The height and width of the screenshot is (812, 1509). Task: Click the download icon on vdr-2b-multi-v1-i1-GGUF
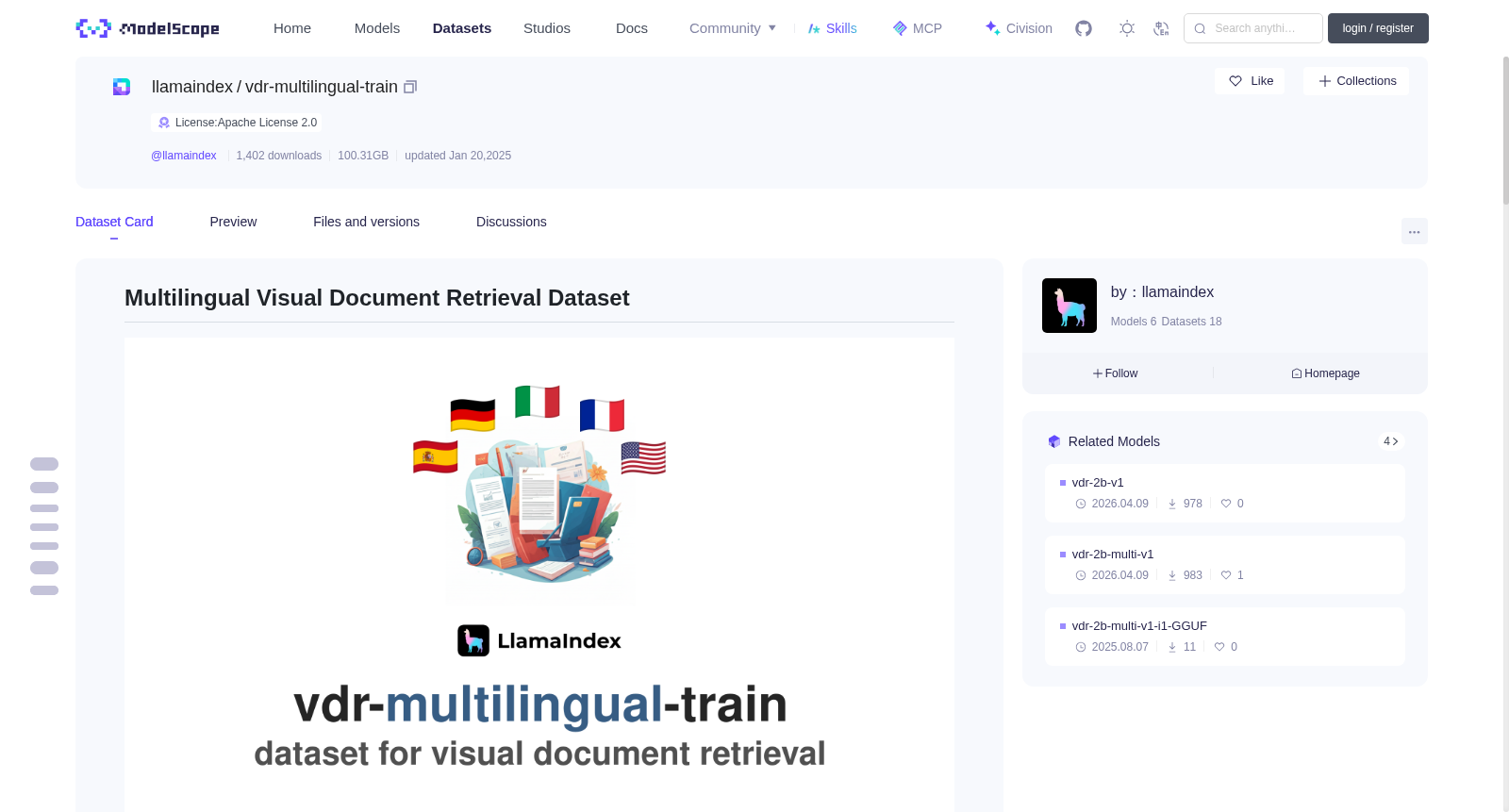(x=1172, y=647)
